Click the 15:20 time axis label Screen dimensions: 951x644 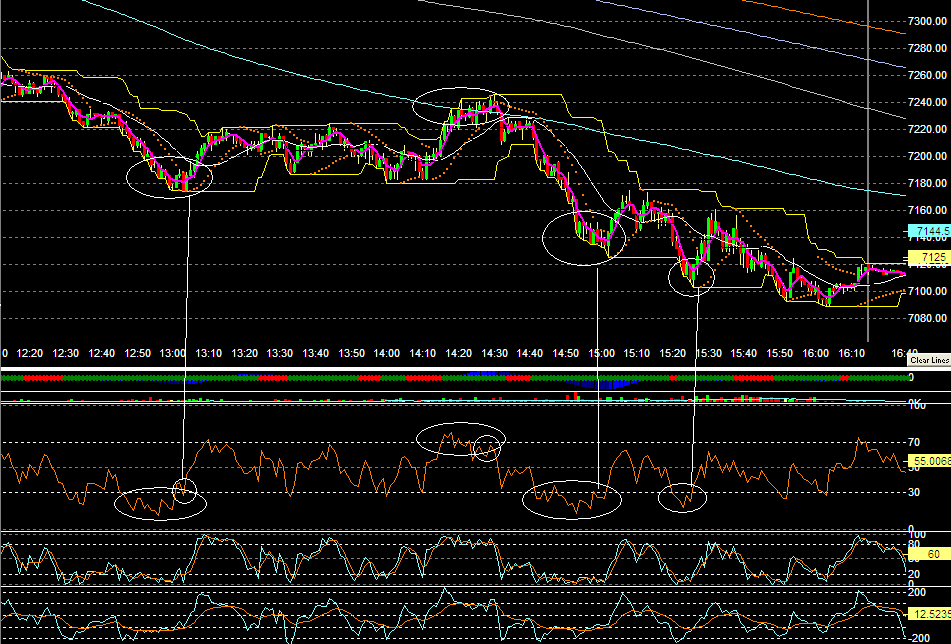pos(673,353)
